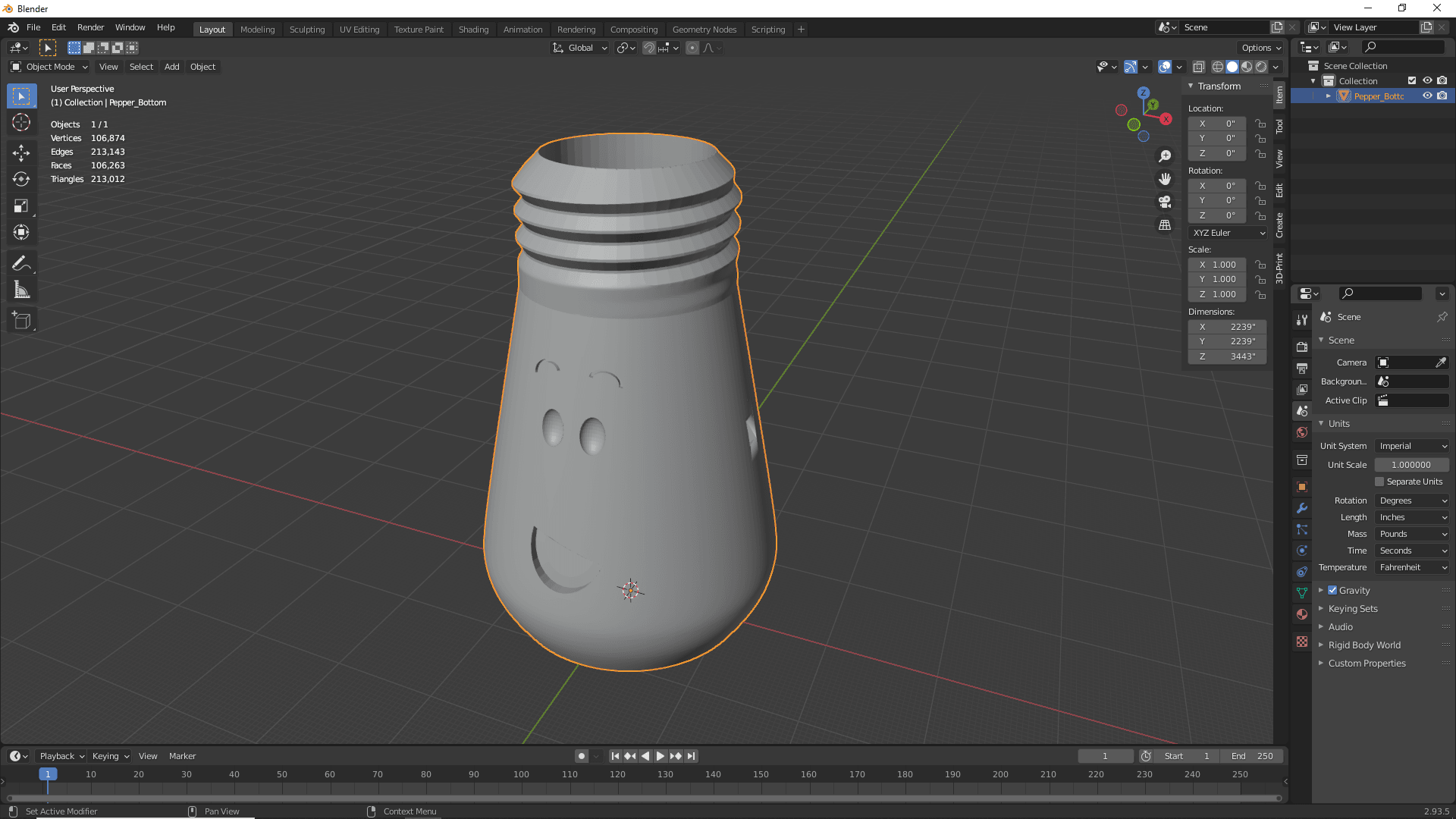Activate the Move tool
Viewport: 1456px width, 819px height.
coord(21,153)
